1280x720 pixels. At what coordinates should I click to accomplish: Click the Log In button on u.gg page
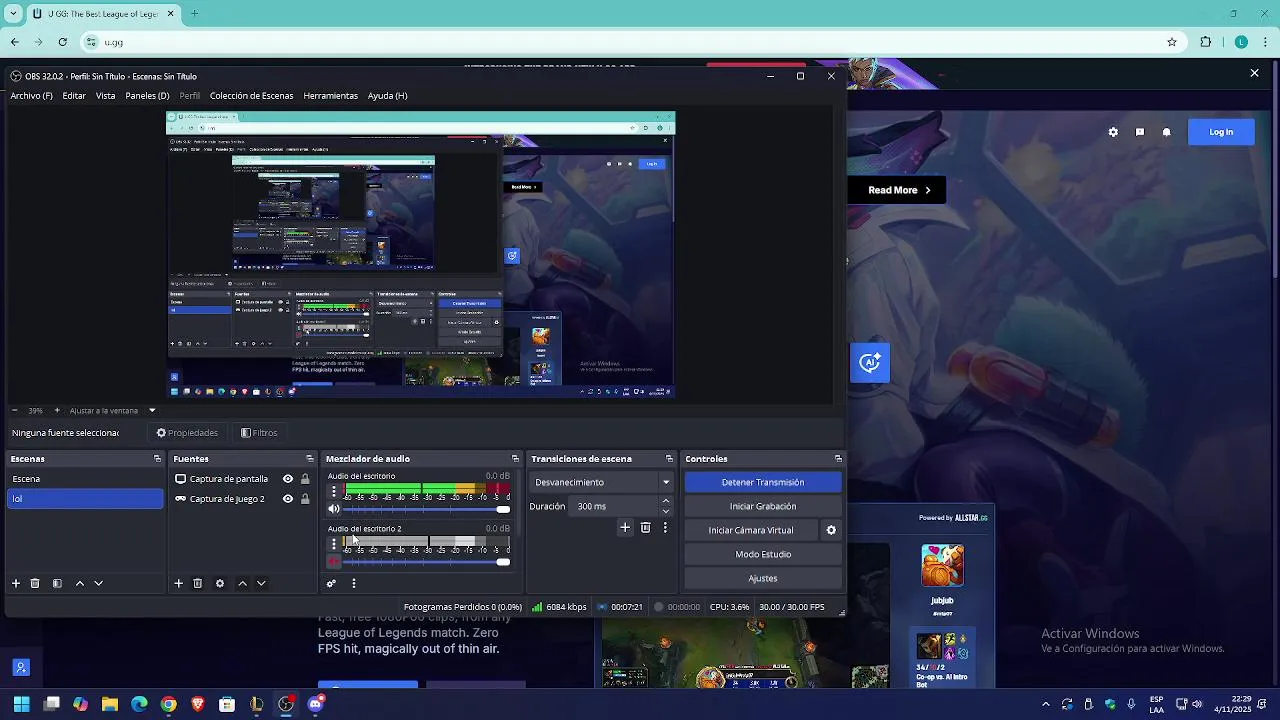(x=1221, y=132)
